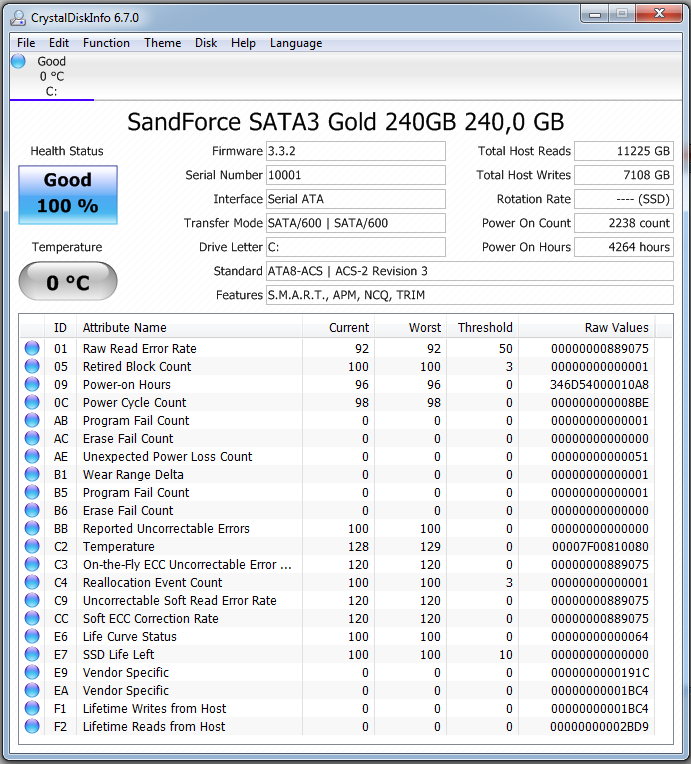691x764 pixels.
Task: Click status icon for AB Program Fail Count
Action: [x=32, y=420]
